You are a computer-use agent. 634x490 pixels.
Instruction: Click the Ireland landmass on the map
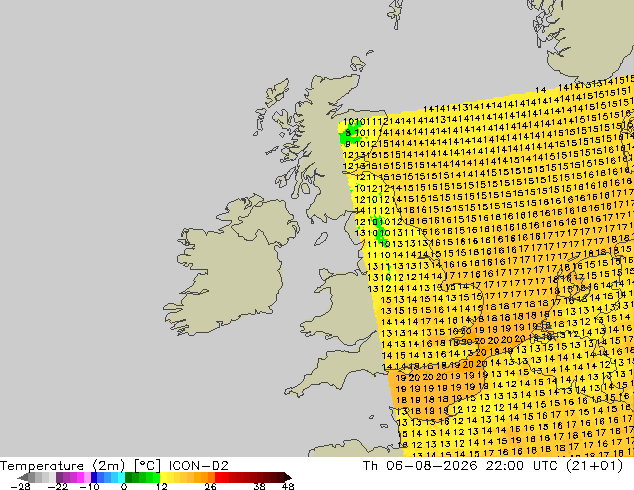pyautogui.click(x=231, y=275)
